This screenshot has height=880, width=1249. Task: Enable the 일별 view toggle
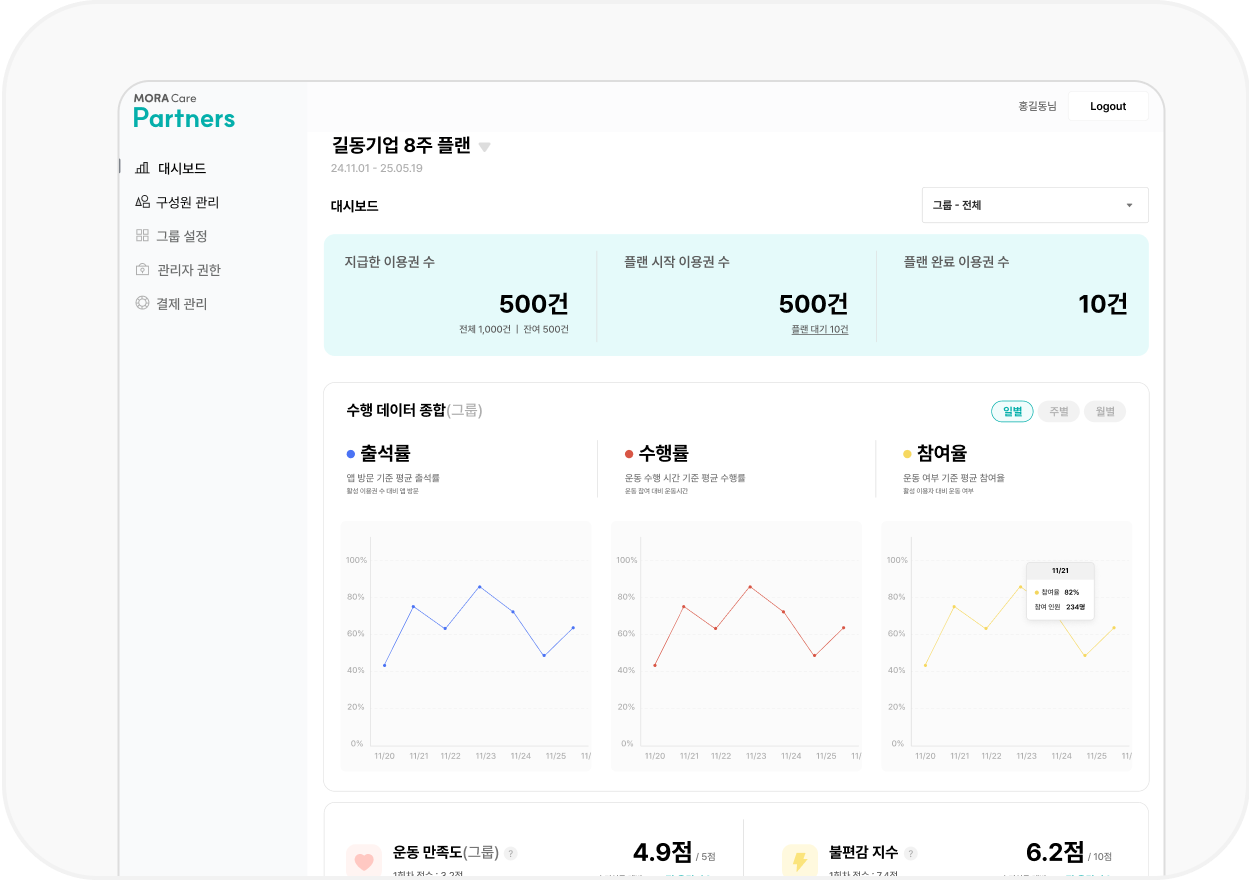[x=1012, y=410]
